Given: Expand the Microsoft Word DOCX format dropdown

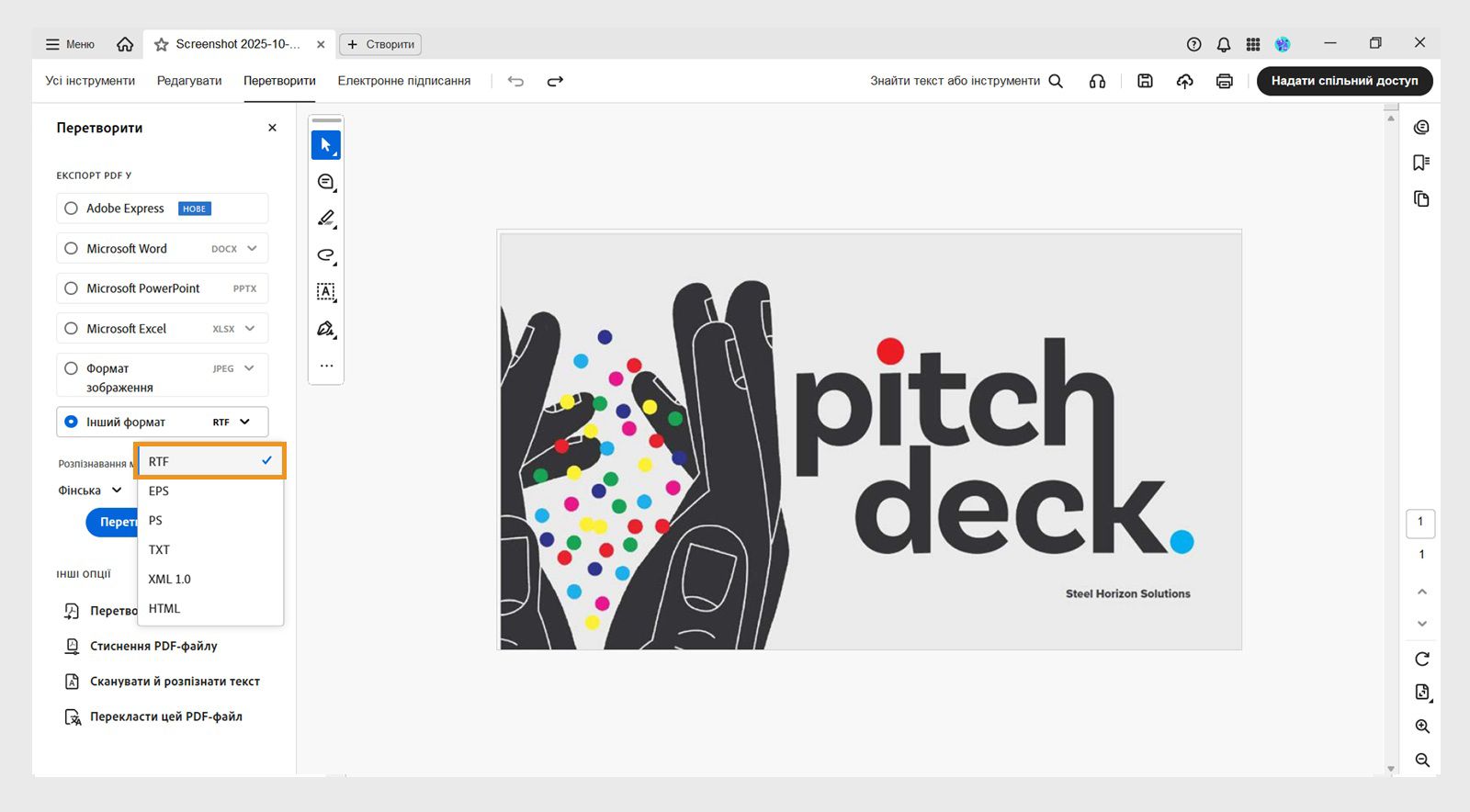Looking at the screenshot, I should (252, 248).
